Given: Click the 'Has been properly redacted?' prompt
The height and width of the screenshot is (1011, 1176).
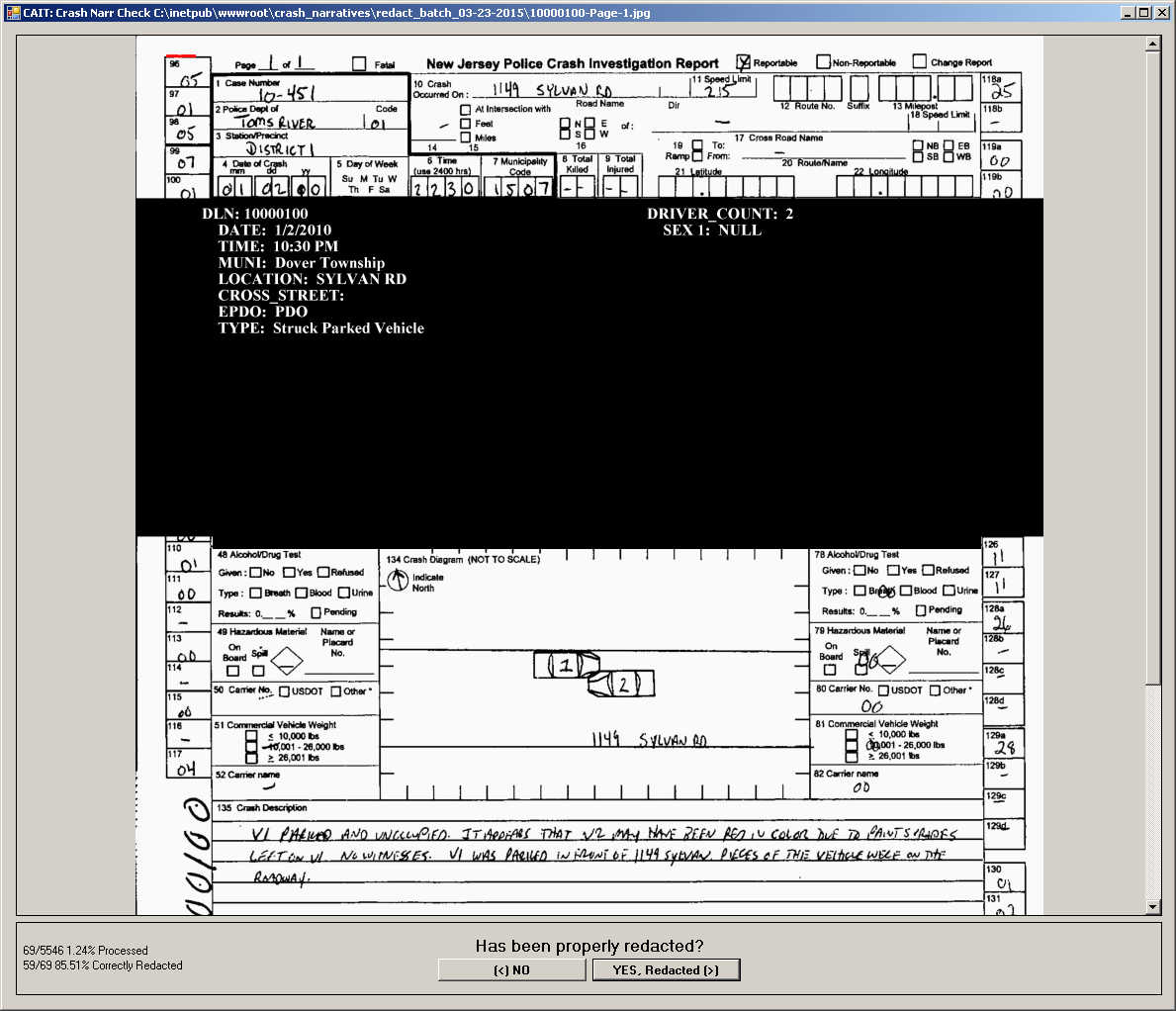Looking at the screenshot, I should (x=589, y=946).
